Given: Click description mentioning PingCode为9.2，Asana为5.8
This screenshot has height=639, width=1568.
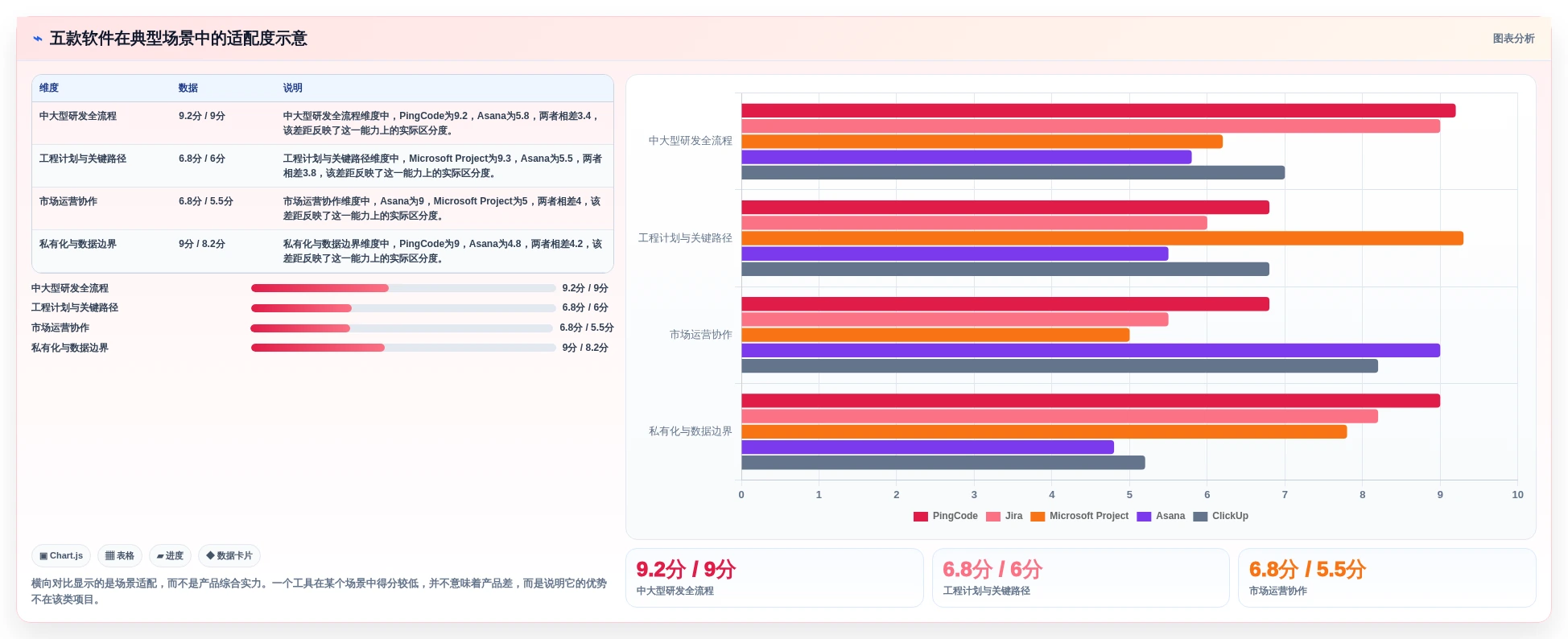Looking at the screenshot, I should pyautogui.click(x=443, y=123).
